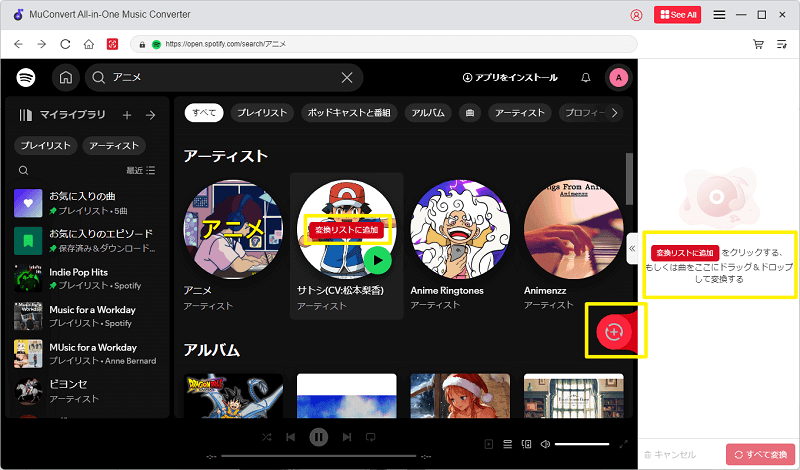Open Indie Pop Hits playlist
Screen dimensions: 800x470
point(87,279)
